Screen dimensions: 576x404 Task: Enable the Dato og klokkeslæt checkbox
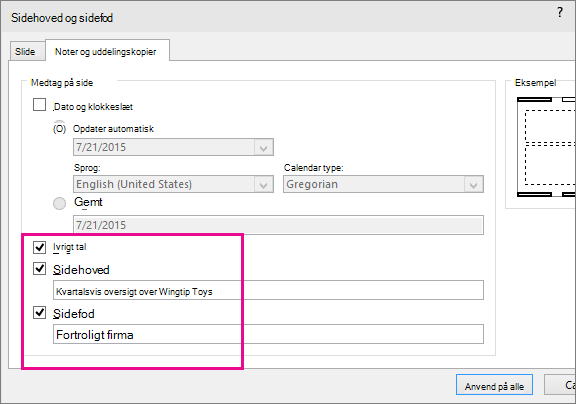[39, 105]
